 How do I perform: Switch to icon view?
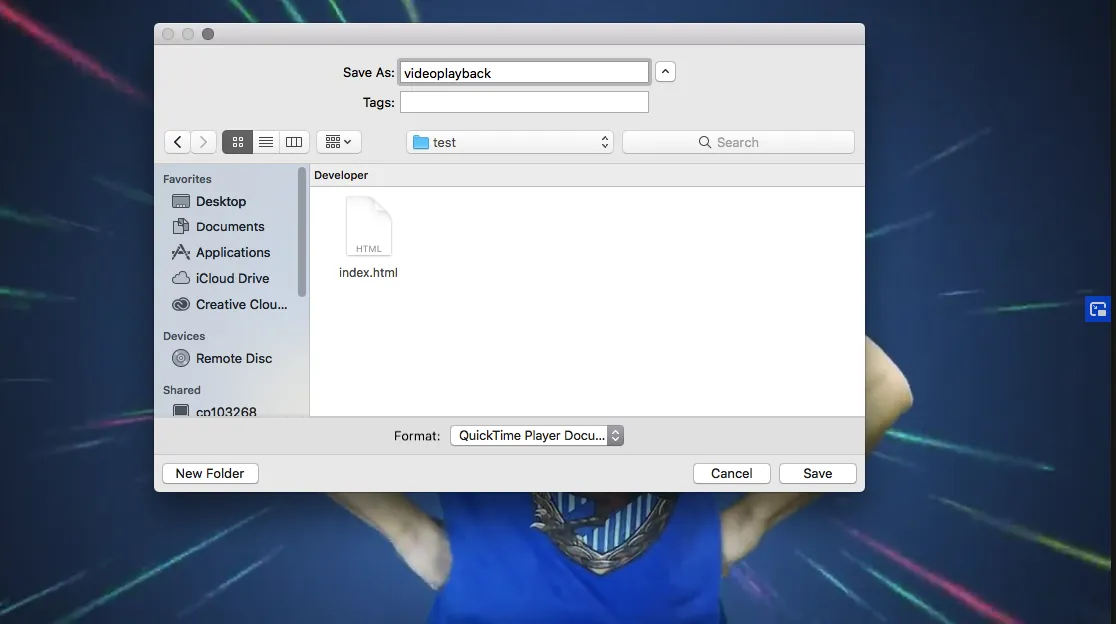238,142
